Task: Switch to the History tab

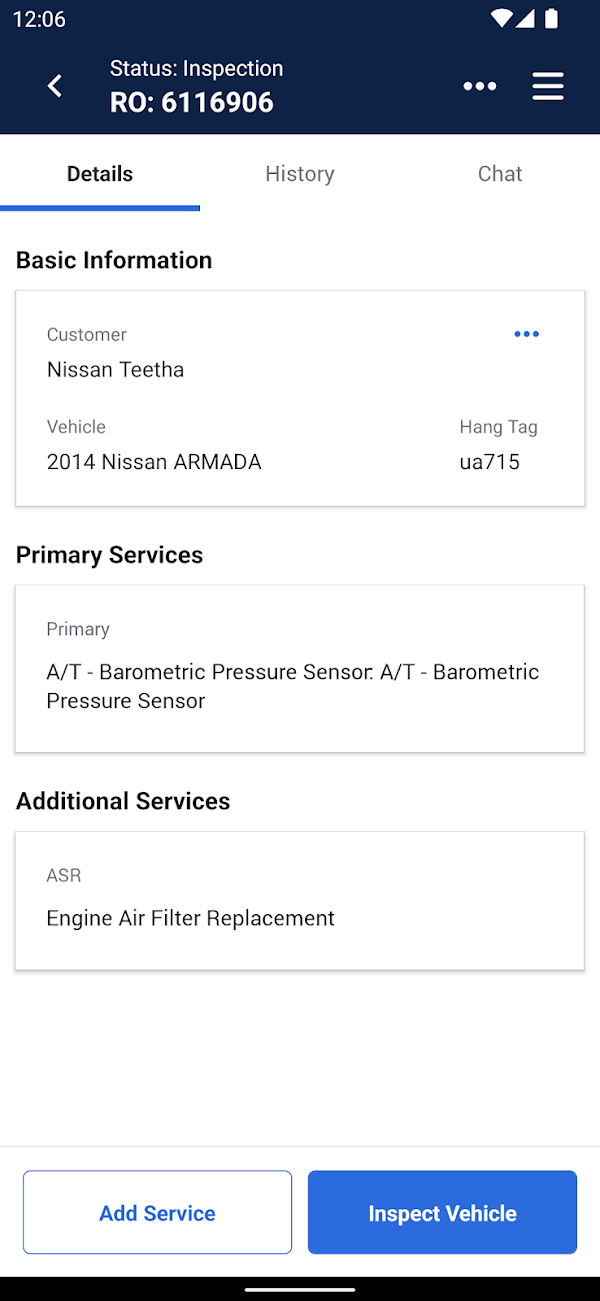Action: (x=299, y=173)
